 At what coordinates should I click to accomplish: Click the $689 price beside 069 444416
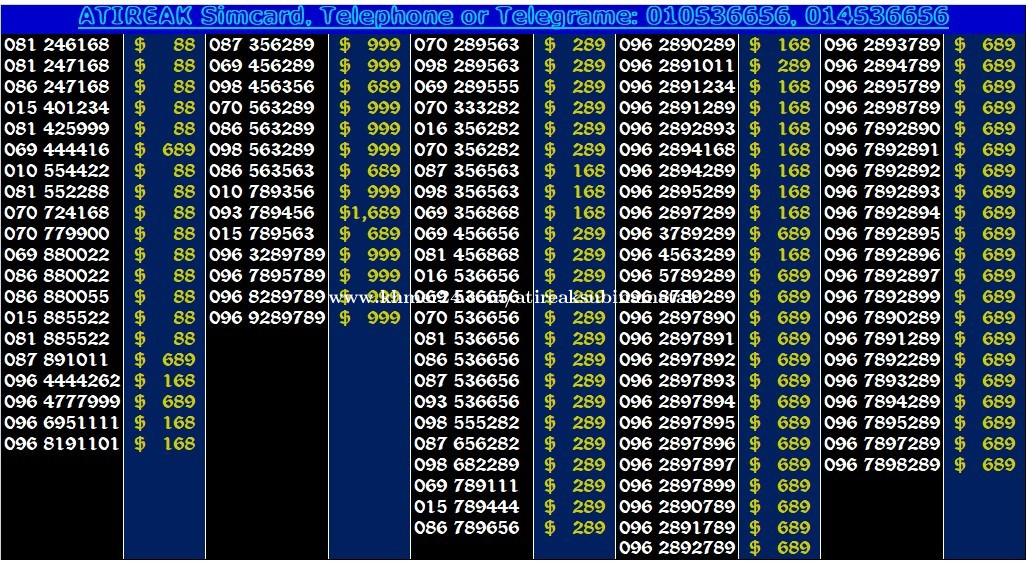(x=164, y=150)
